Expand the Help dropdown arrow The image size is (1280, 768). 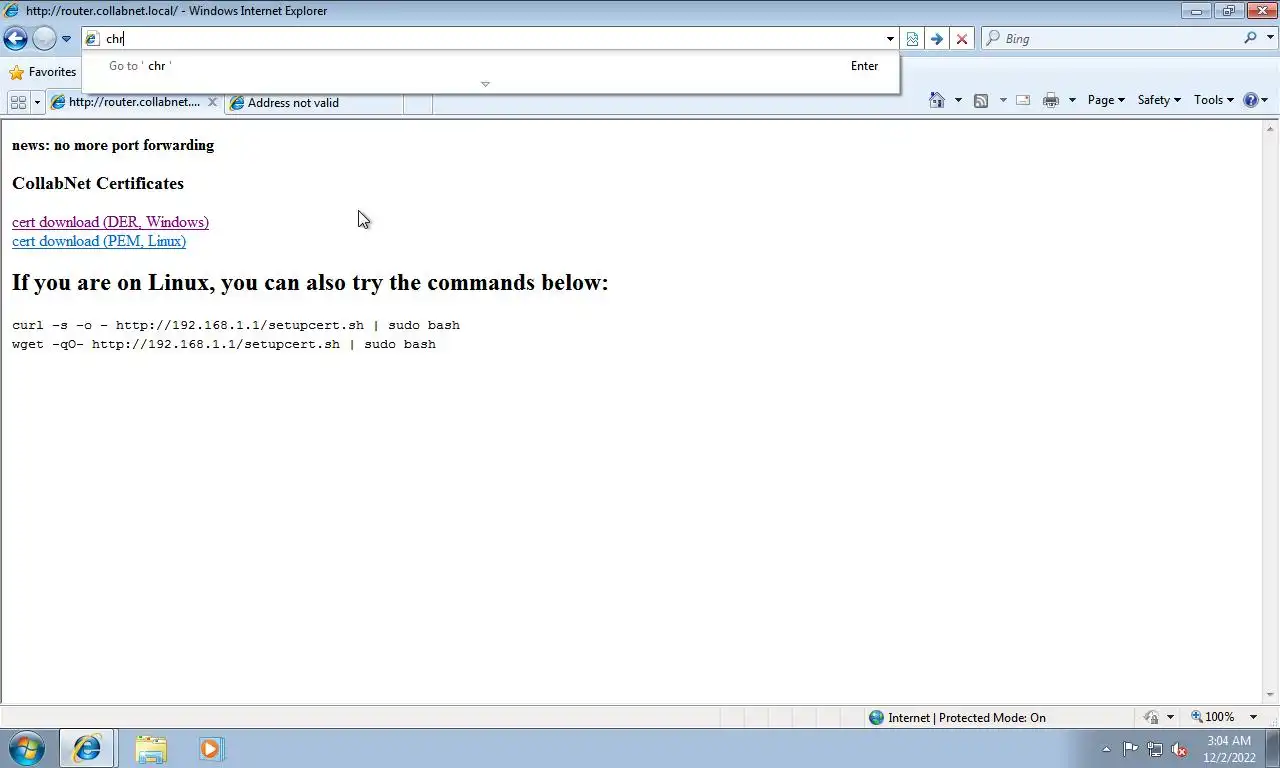1265,100
